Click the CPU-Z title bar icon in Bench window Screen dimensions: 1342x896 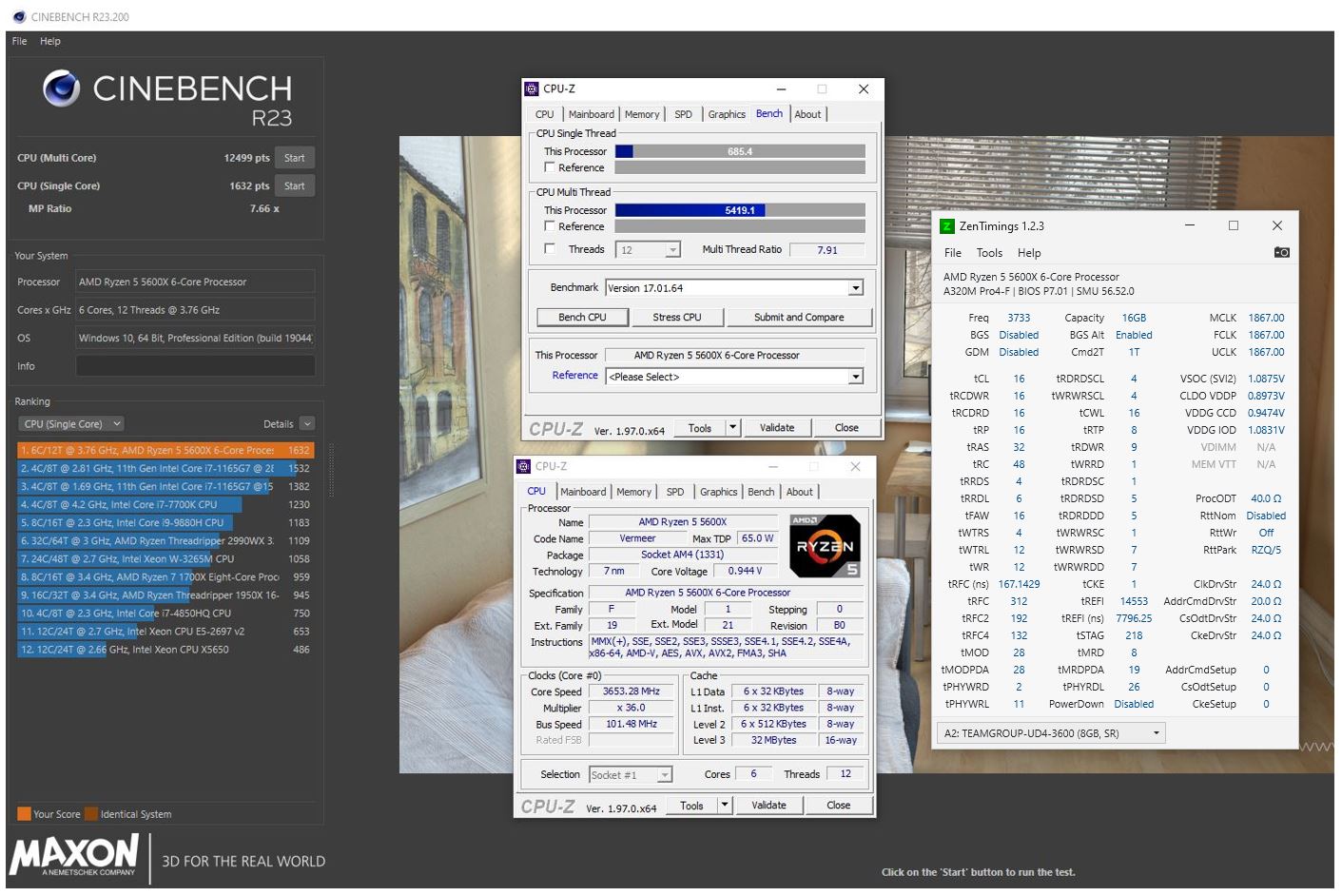tap(532, 88)
